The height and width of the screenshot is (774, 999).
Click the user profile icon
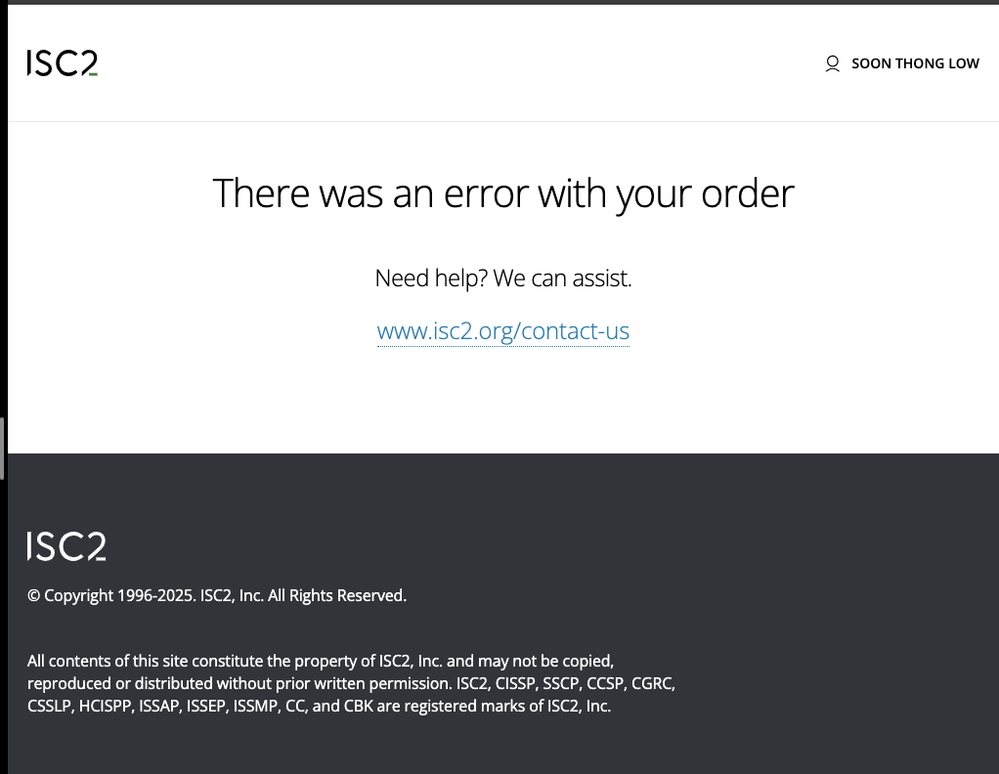click(x=832, y=64)
